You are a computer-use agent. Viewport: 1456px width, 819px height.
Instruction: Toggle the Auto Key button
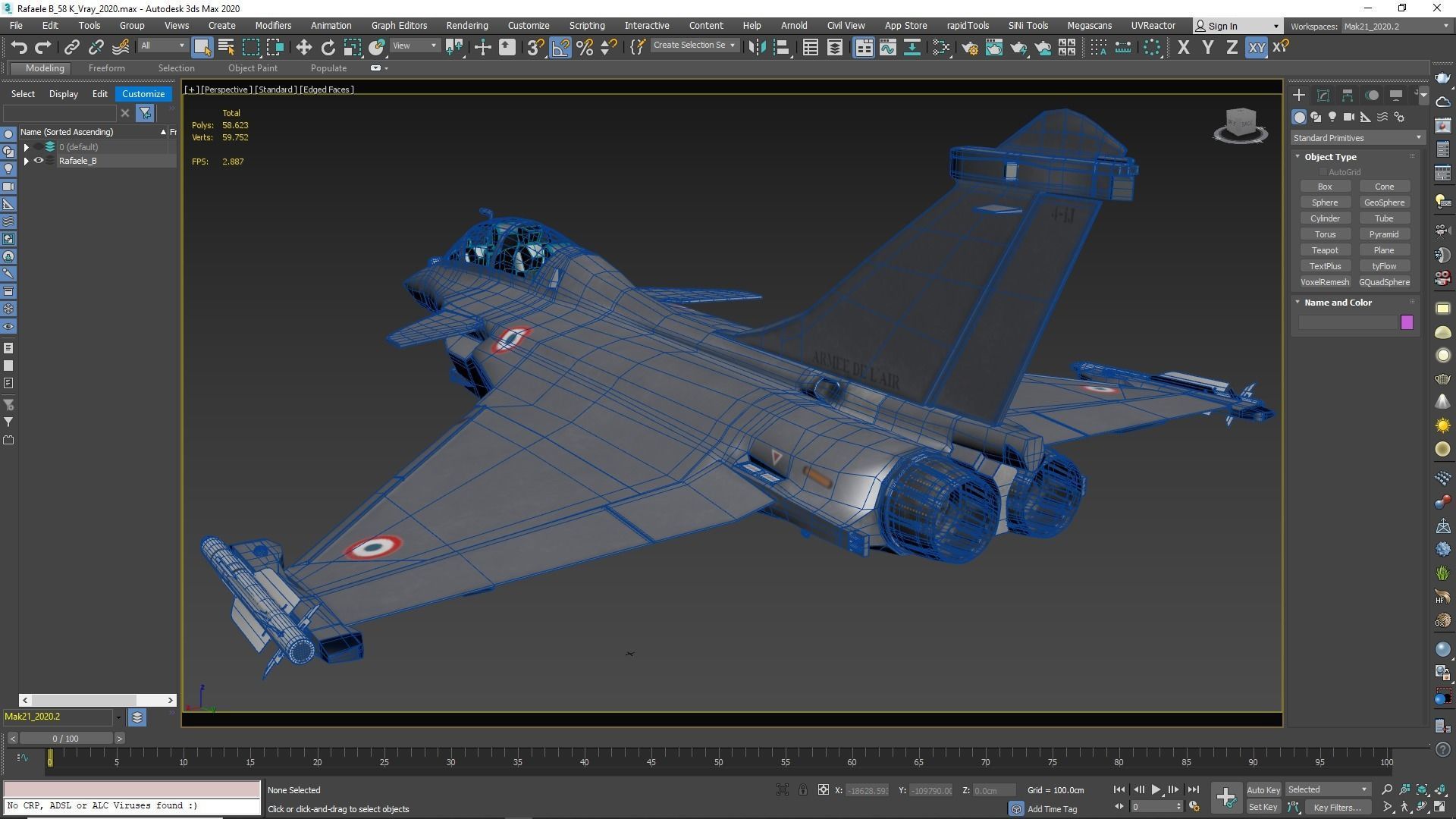coord(1263,790)
